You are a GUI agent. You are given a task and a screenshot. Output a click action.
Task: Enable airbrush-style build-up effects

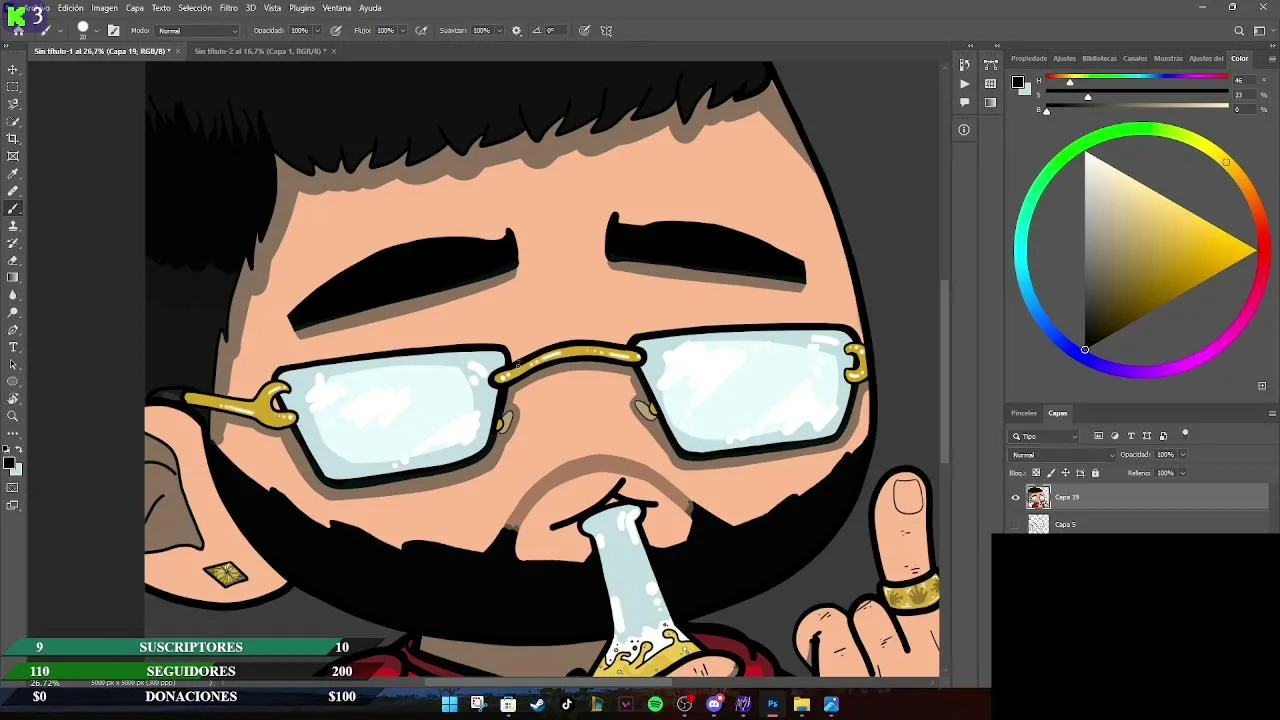point(421,31)
